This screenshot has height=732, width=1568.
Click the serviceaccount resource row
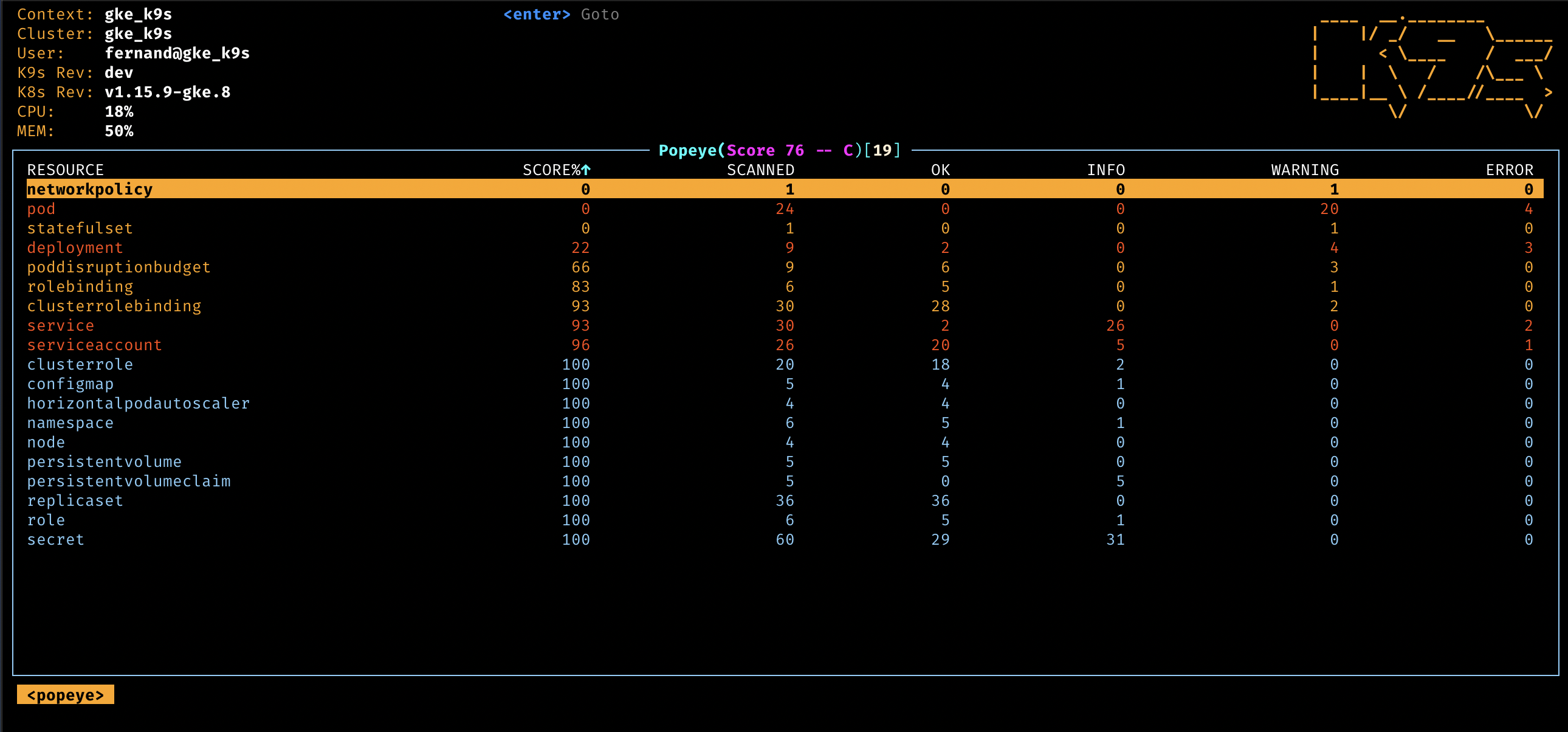point(94,345)
